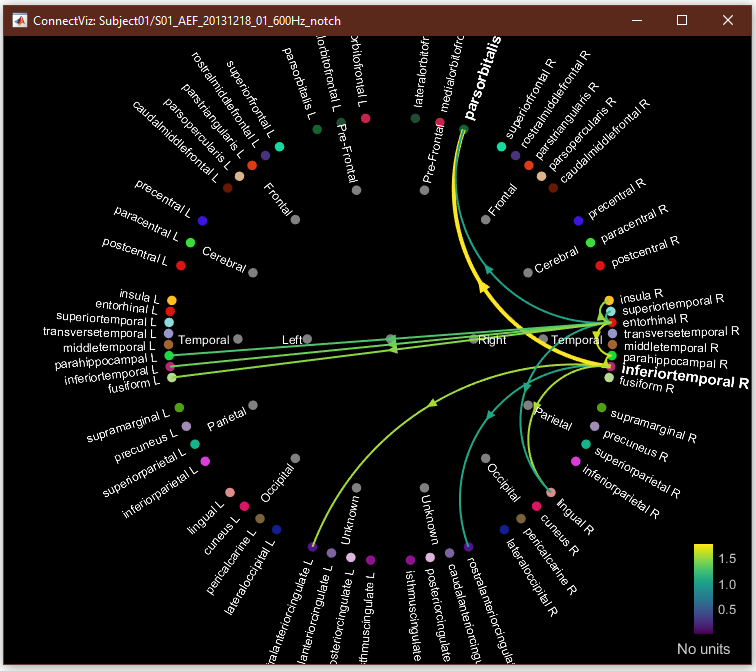Click the pink lingual R node
756x671 pixels.
click(550, 492)
